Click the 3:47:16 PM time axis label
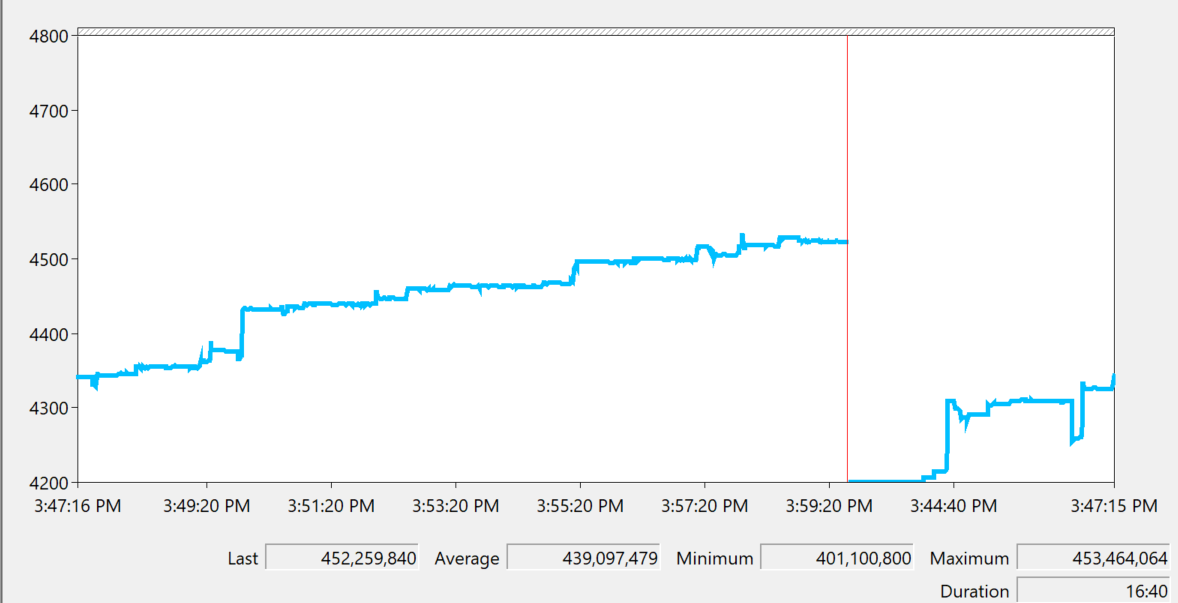Image resolution: width=1178 pixels, height=603 pixels. pos(78,506)
